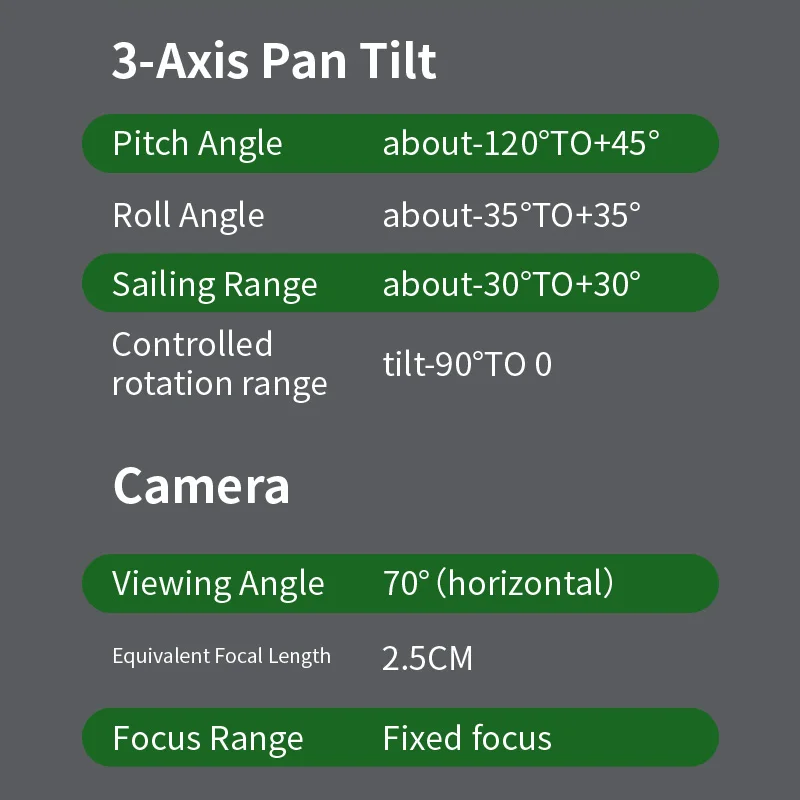The width and height of the screenshot is (800, 800).
Task: Select the about-35°TO+35° roll value
Action: point(511,215)
